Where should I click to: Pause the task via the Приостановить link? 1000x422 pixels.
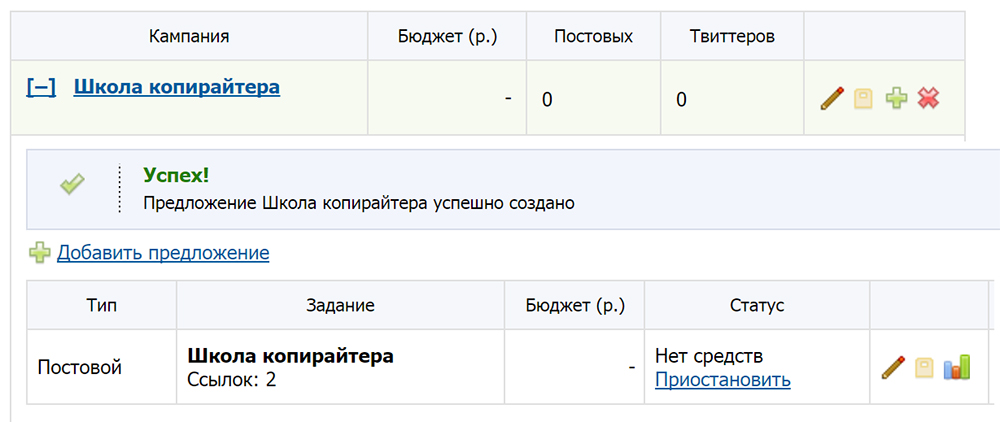click(x=722, y=380)
